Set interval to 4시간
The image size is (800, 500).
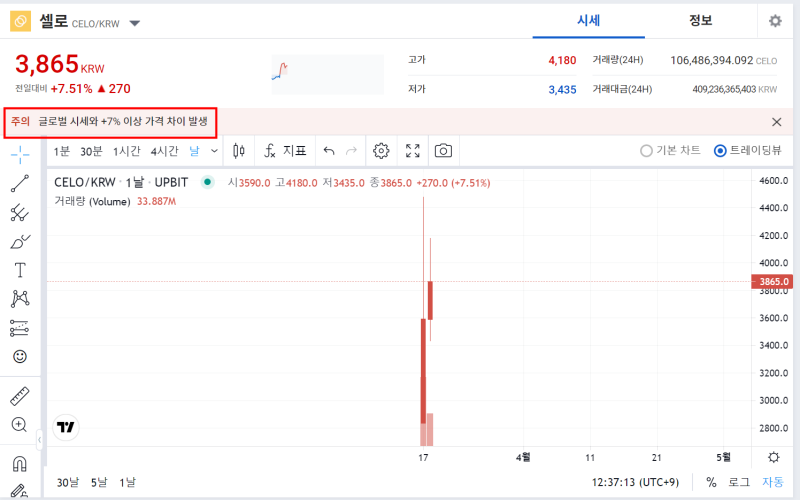pyautogui.click(x=164, y=151)
